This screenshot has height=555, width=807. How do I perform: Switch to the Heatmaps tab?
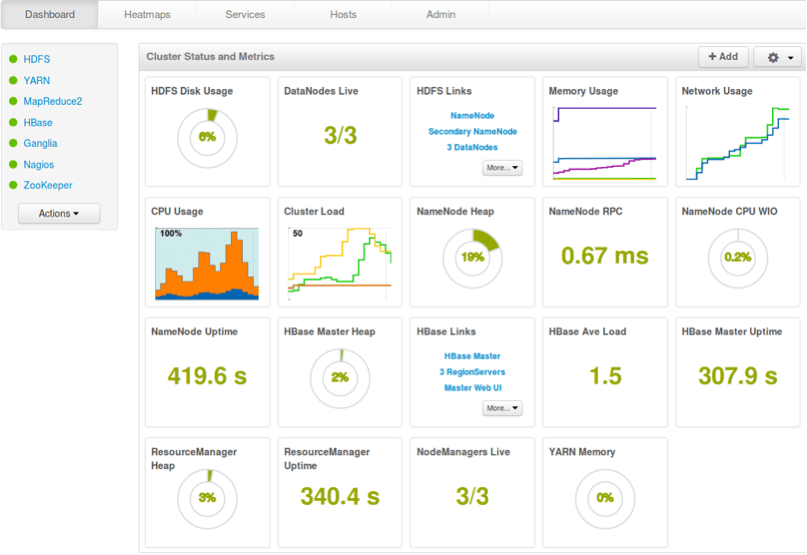click(147, 15)
